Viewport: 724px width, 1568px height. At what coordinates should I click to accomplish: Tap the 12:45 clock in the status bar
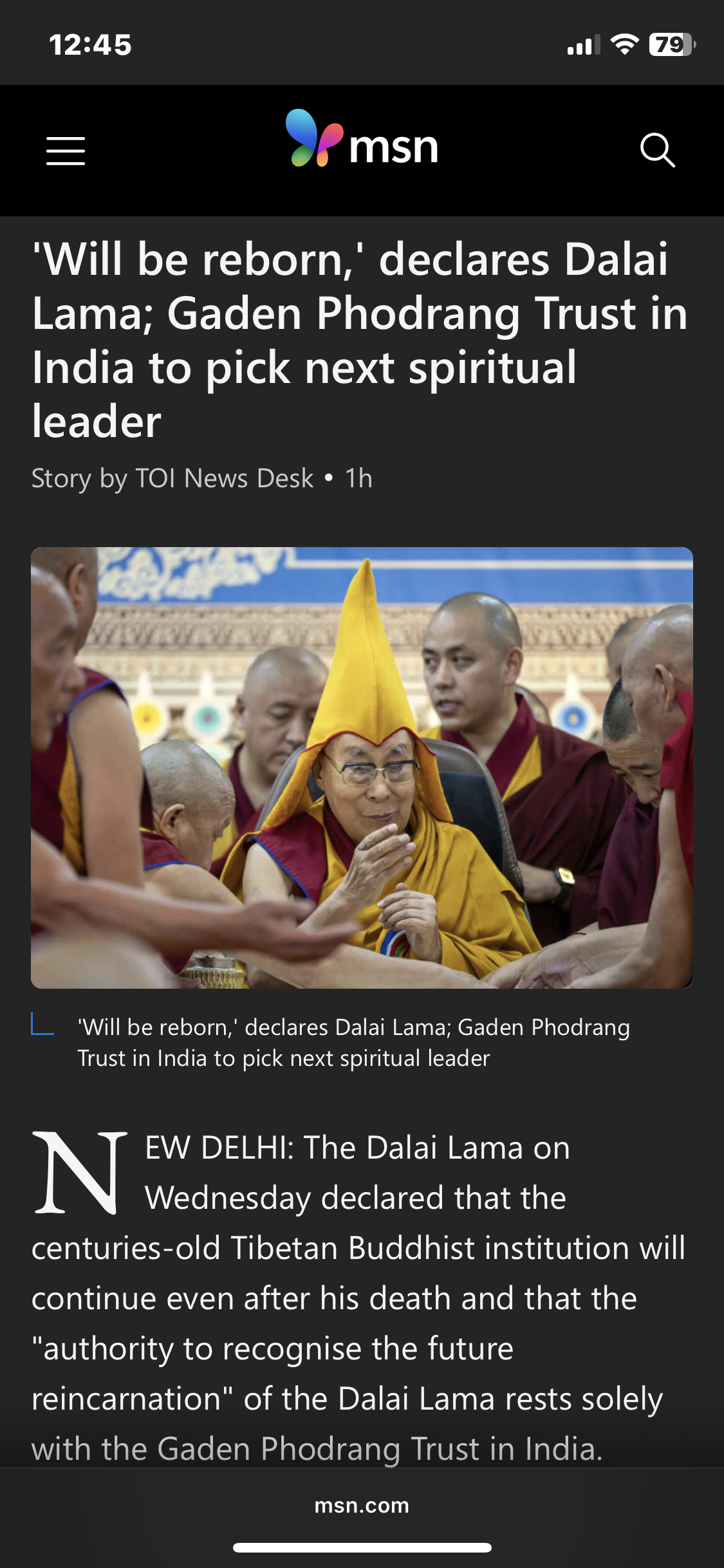pos(90,45)
